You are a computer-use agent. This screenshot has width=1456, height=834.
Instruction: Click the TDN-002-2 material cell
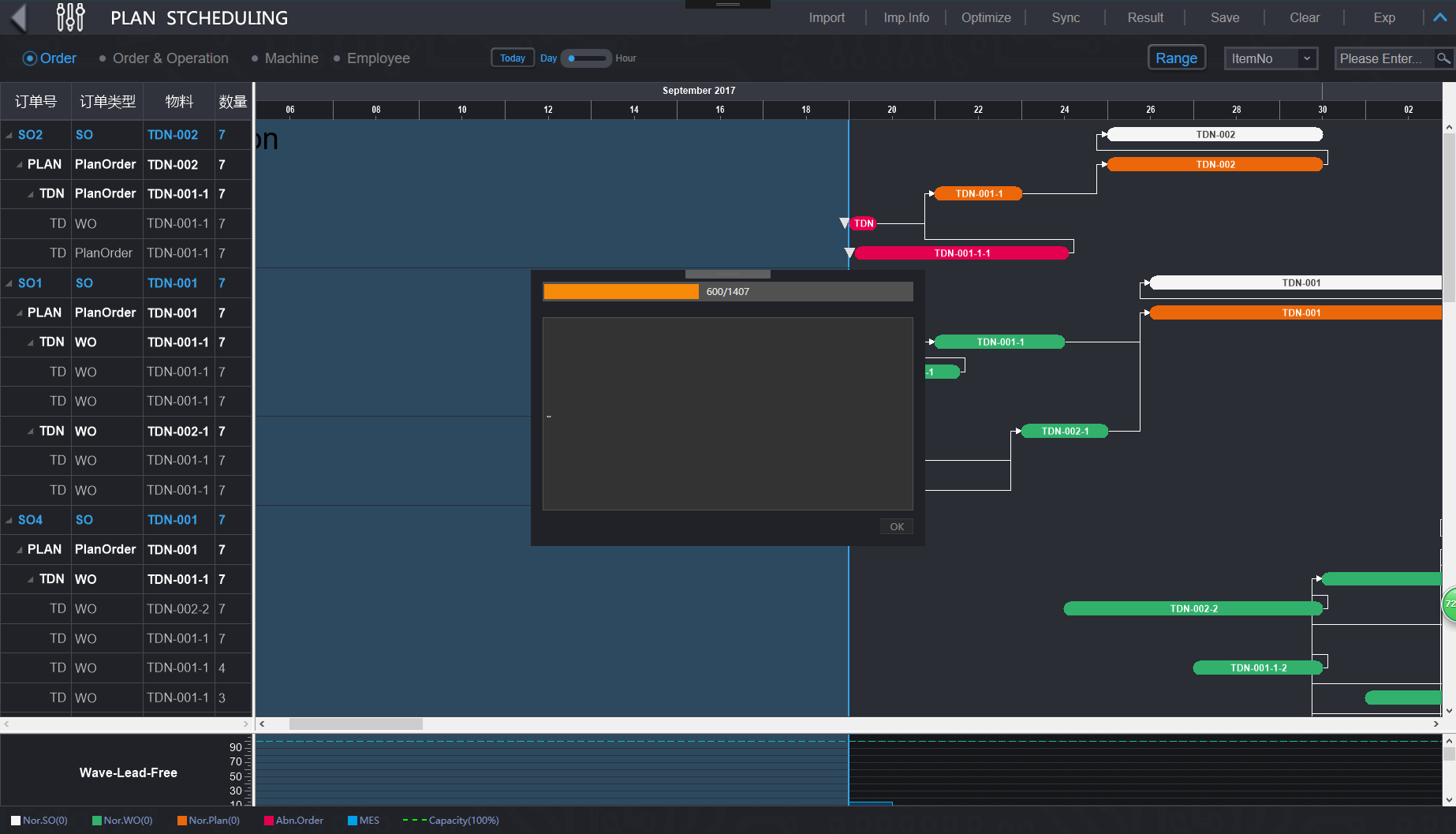point(178,609)
